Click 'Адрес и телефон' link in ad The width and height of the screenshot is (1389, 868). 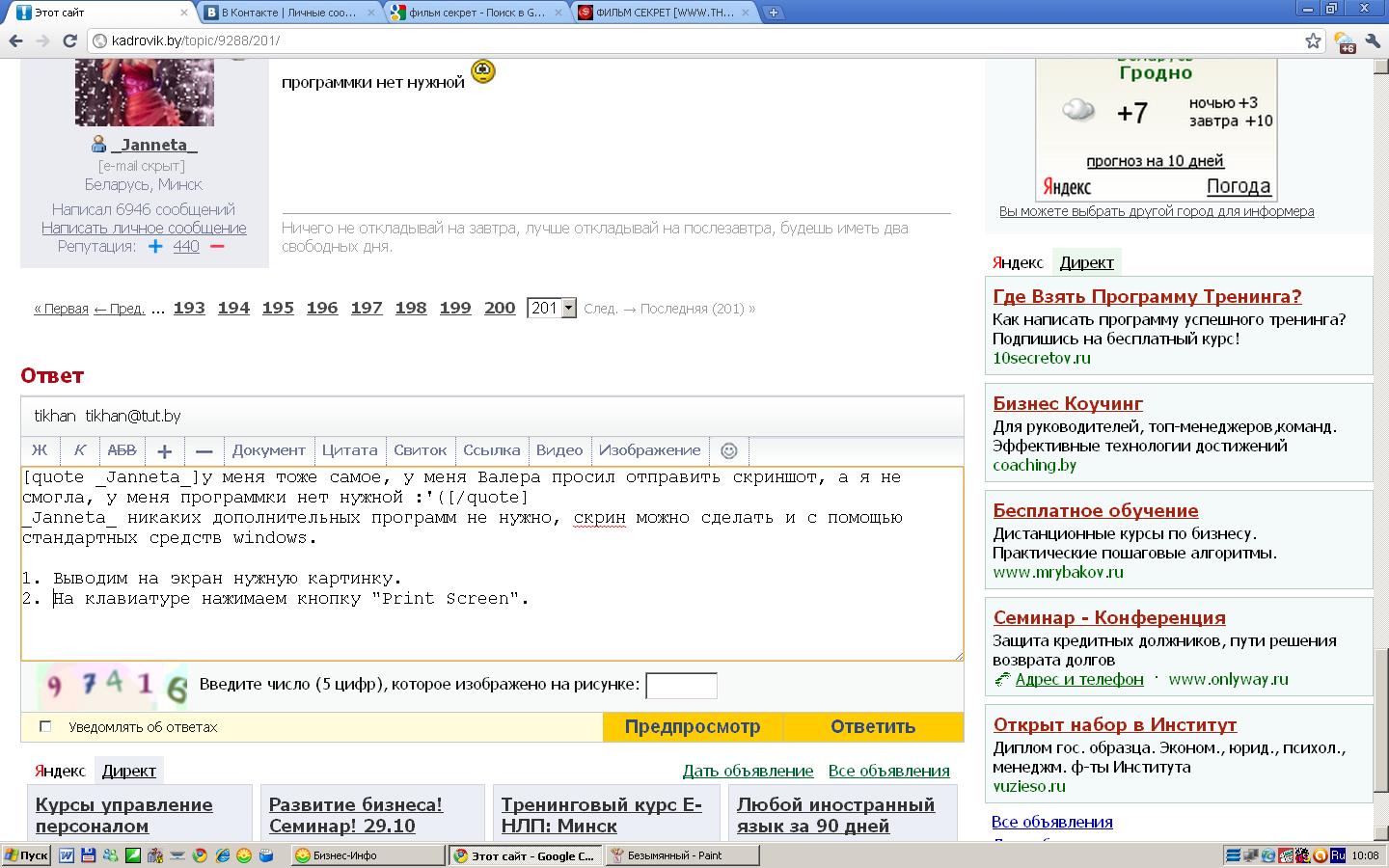coord(1079,679)
